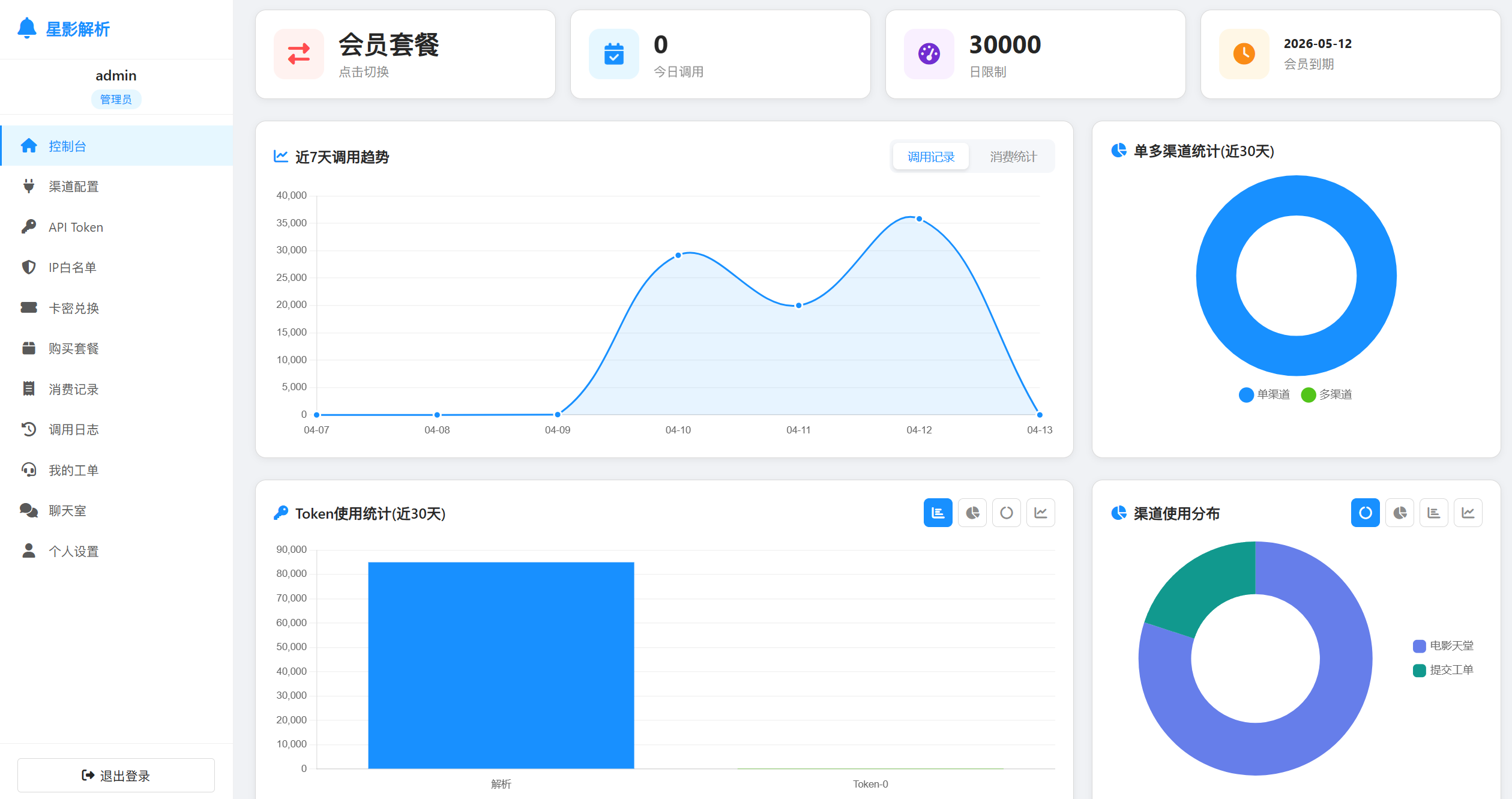Viewport: 1512px width, 799px height.
Task: Switch 渠道使用分布 to pie chart view
Action: tap(1400, 513)
